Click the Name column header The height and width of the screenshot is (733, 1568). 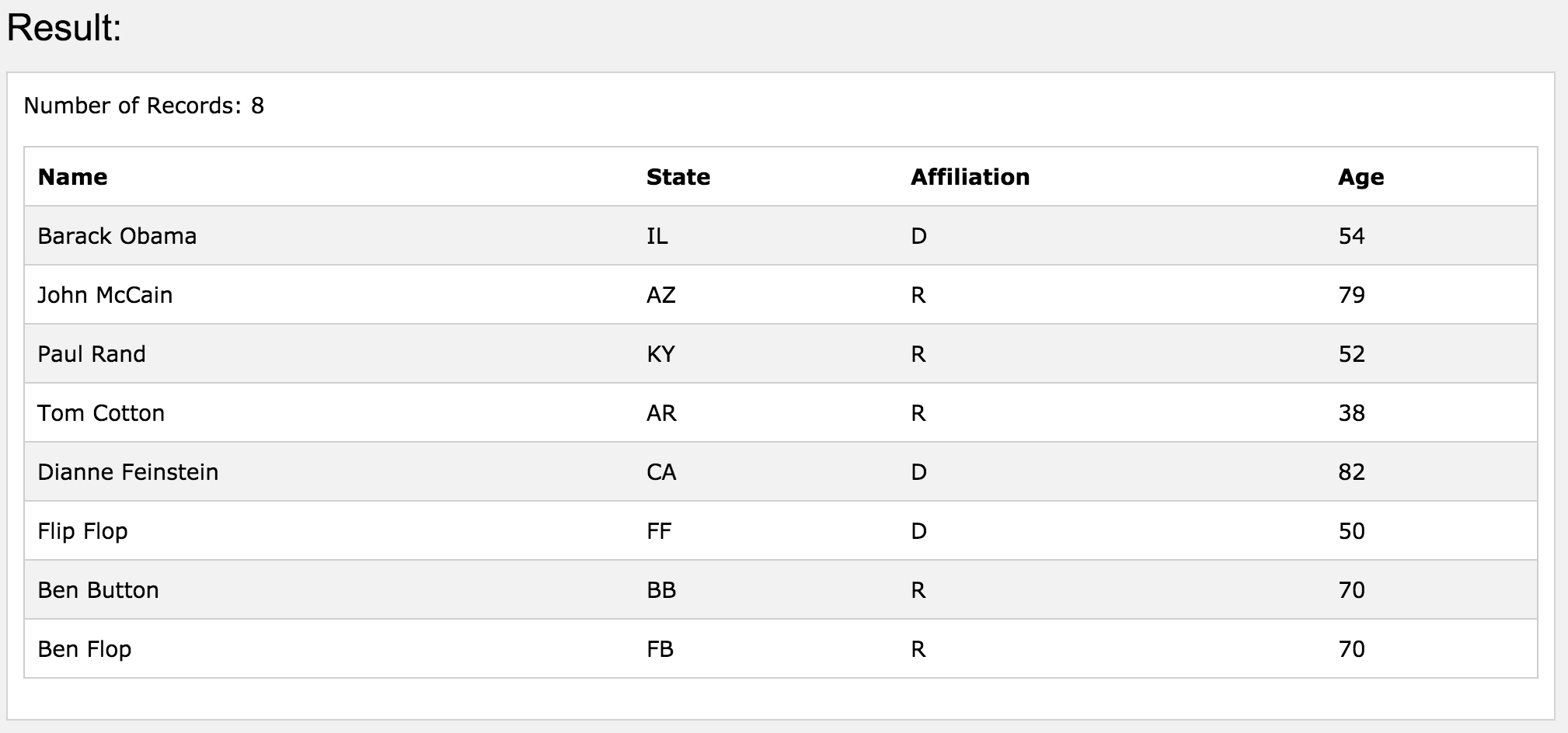point(72,177)
